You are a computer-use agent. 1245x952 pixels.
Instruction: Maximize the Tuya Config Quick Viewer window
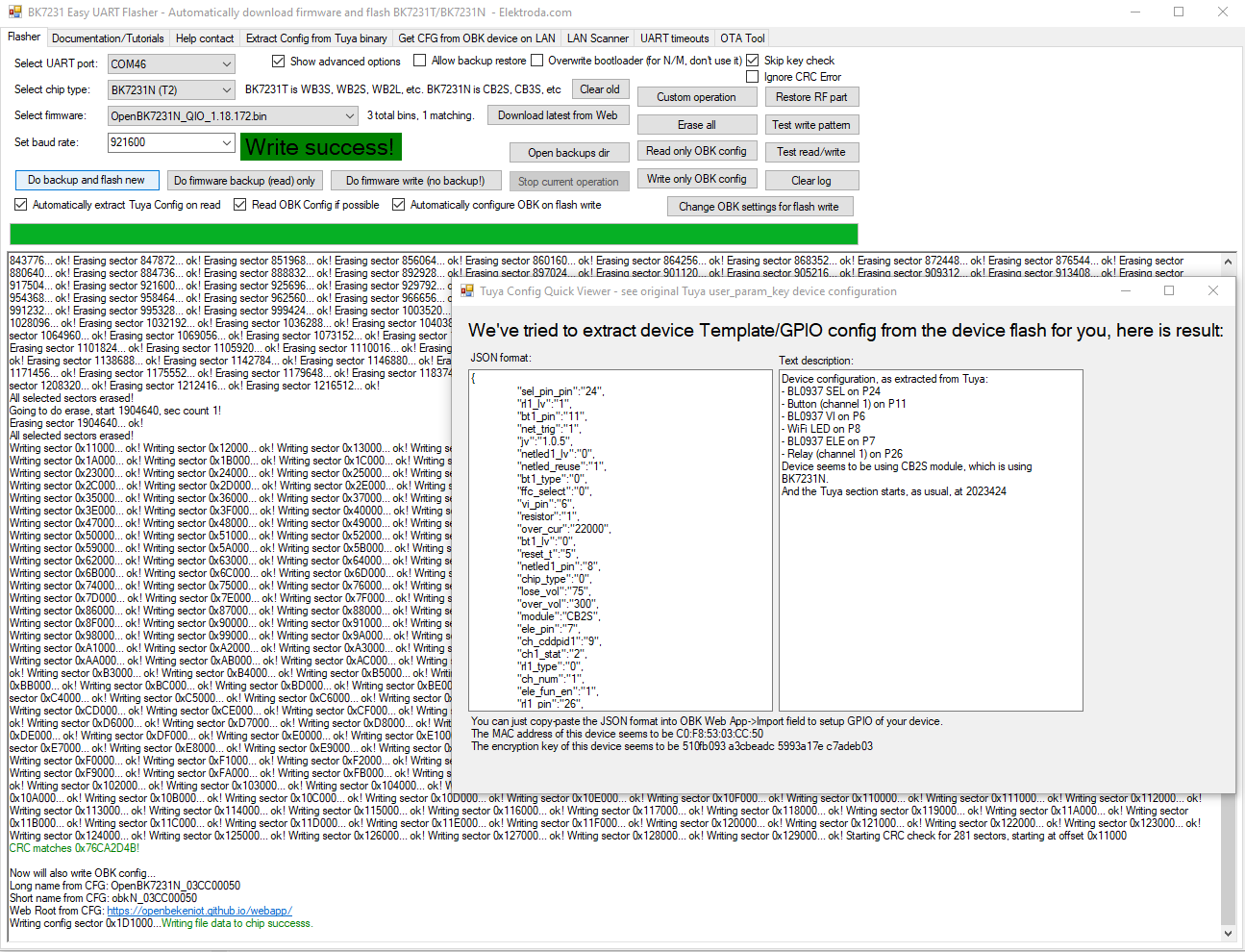(x=1169, y=290)
